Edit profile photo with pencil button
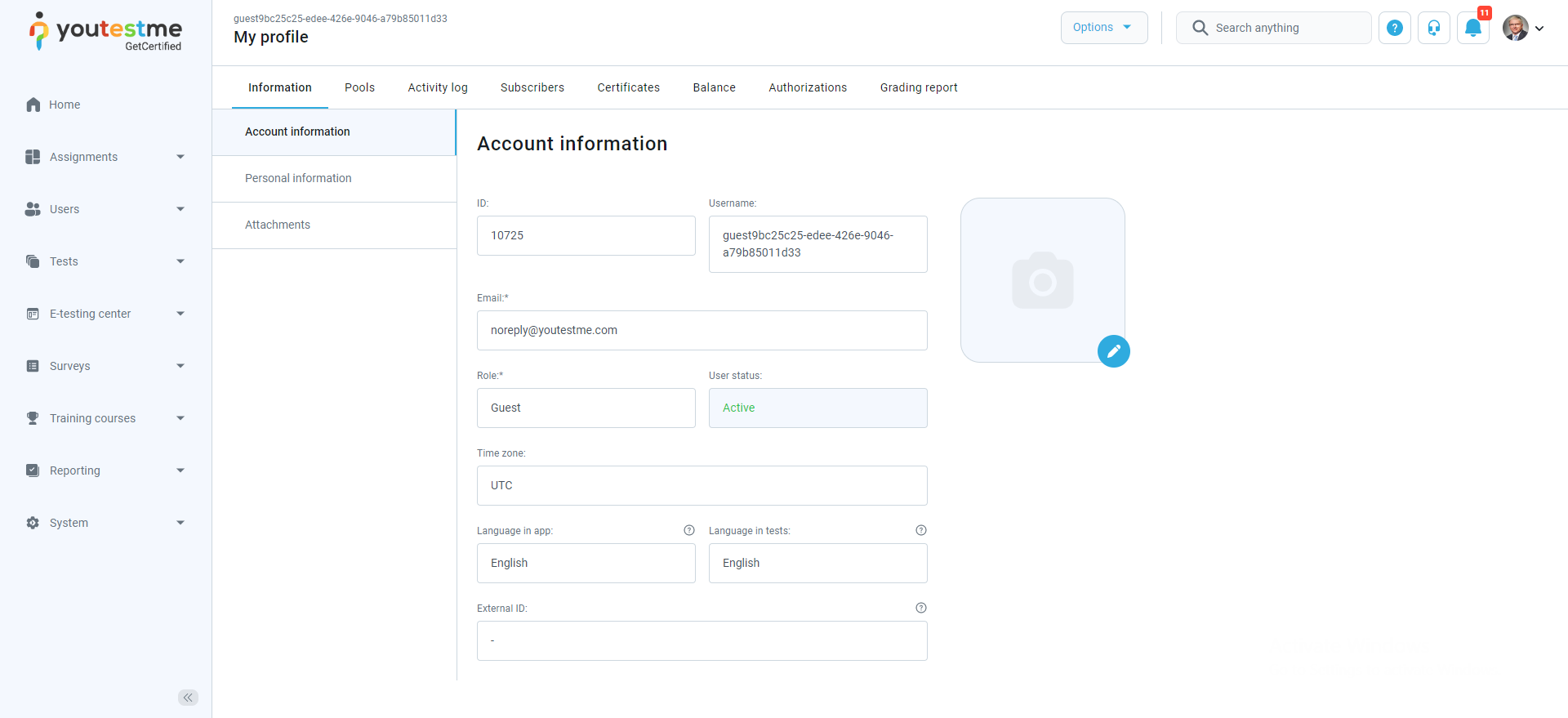 tap(1114, 351)
